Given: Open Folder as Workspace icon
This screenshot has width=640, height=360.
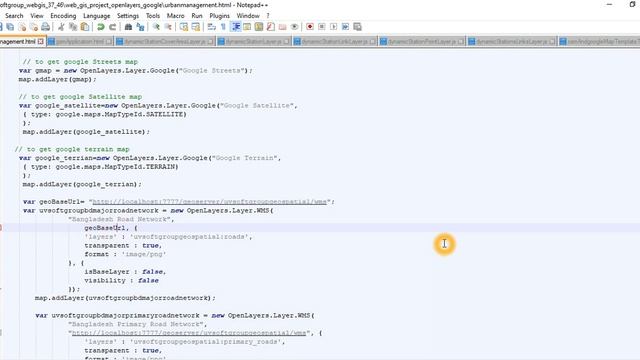Looking at the screenshot, I should [x=282, y=27].
